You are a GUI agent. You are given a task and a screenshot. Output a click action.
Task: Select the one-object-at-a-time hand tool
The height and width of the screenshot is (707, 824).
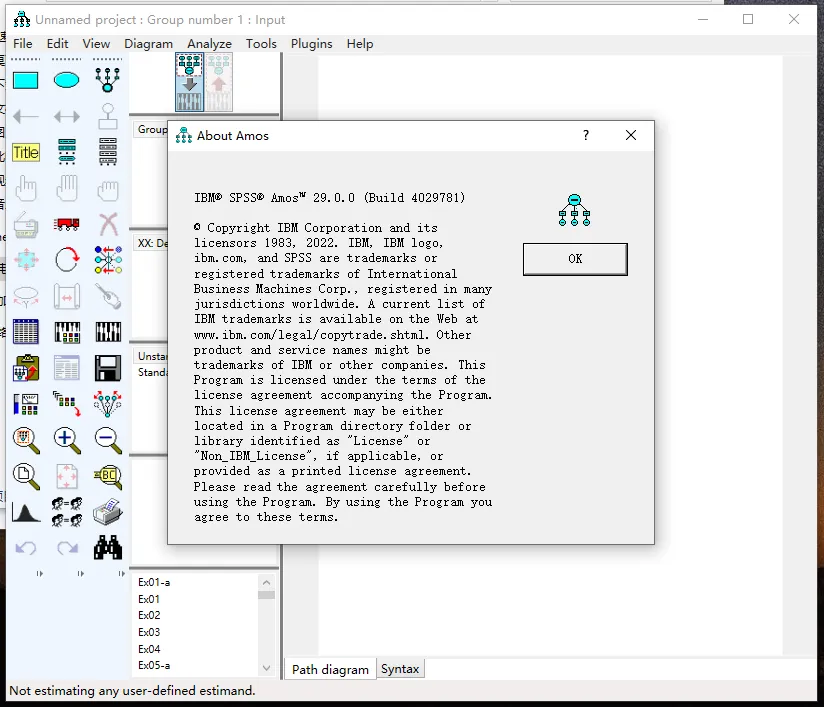[25, 188]
